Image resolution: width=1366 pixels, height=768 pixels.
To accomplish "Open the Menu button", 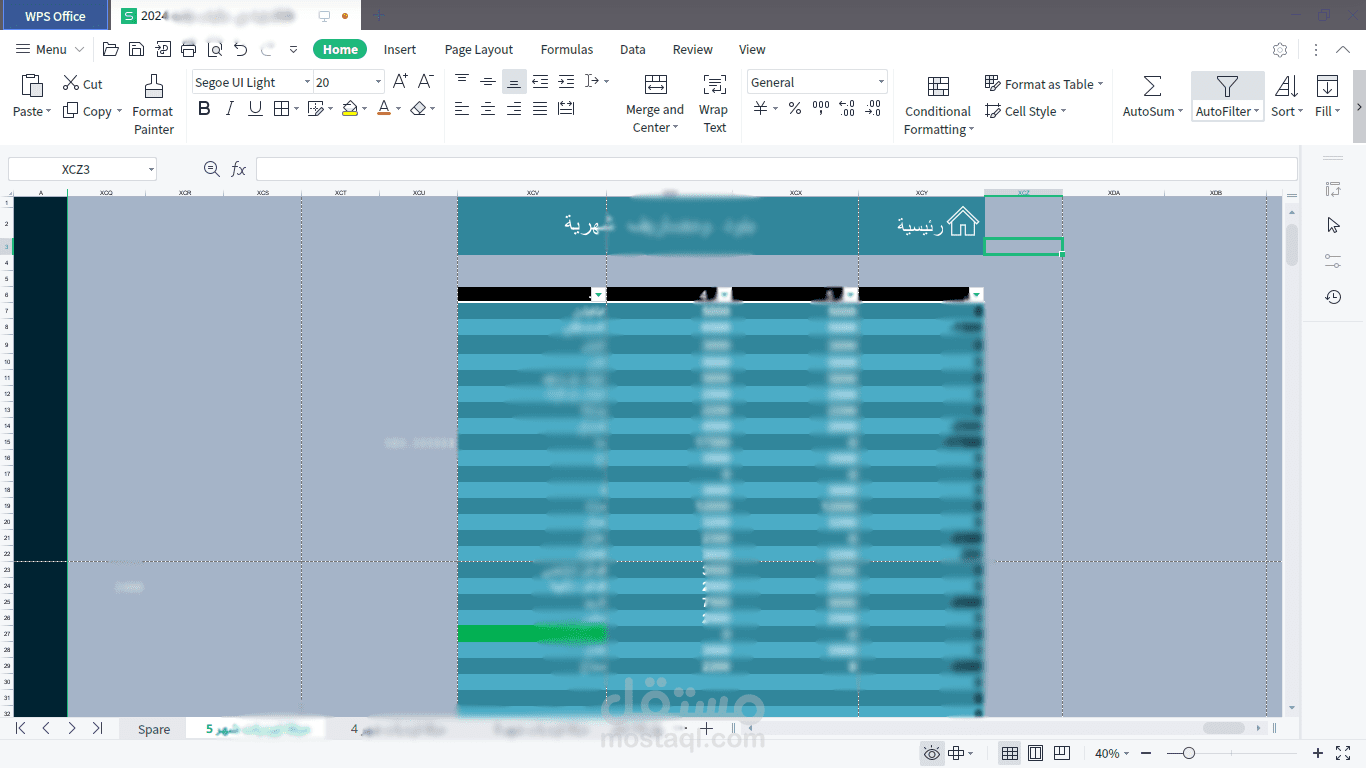I will click(x=50, y=49).
